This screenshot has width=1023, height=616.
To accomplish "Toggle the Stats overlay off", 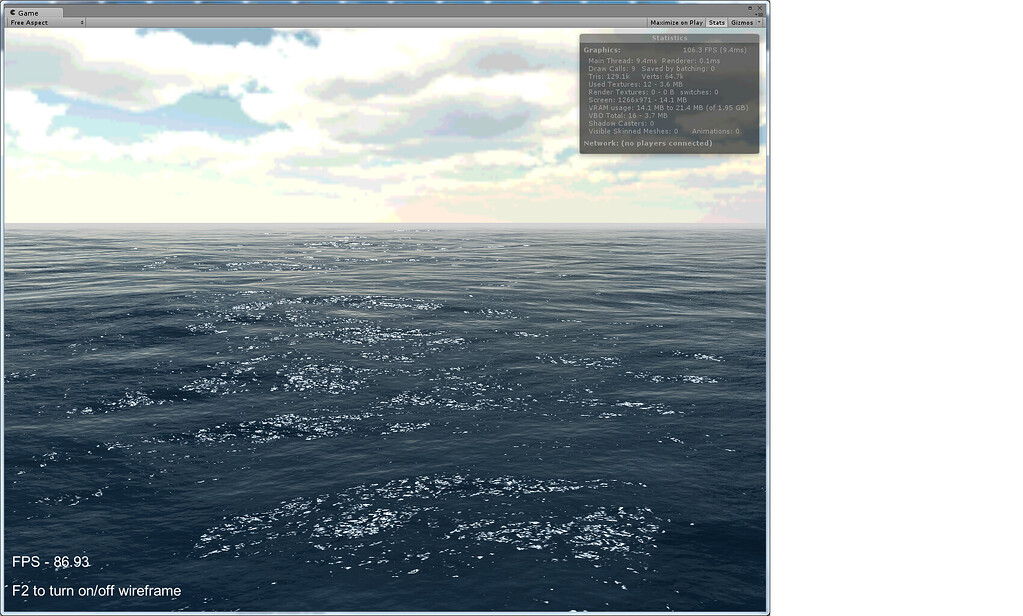I will click(715, 21).
